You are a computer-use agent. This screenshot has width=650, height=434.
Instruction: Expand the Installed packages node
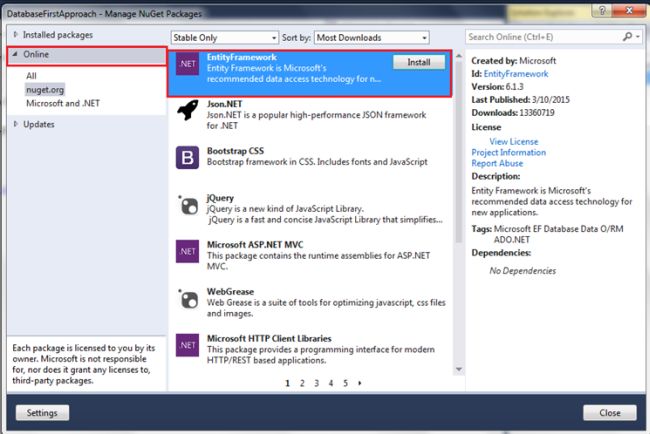pos(15,34)
